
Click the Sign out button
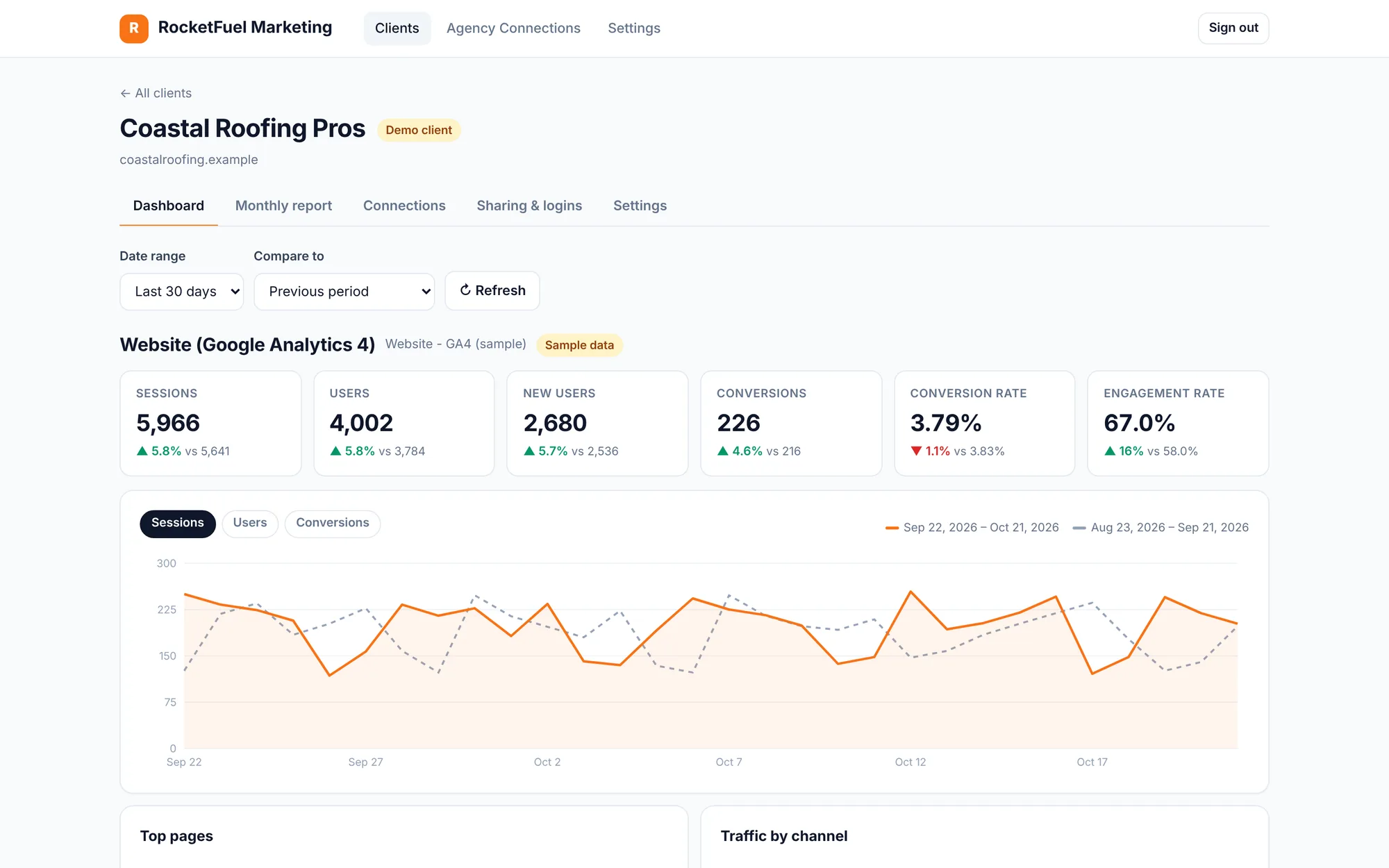1233,28
